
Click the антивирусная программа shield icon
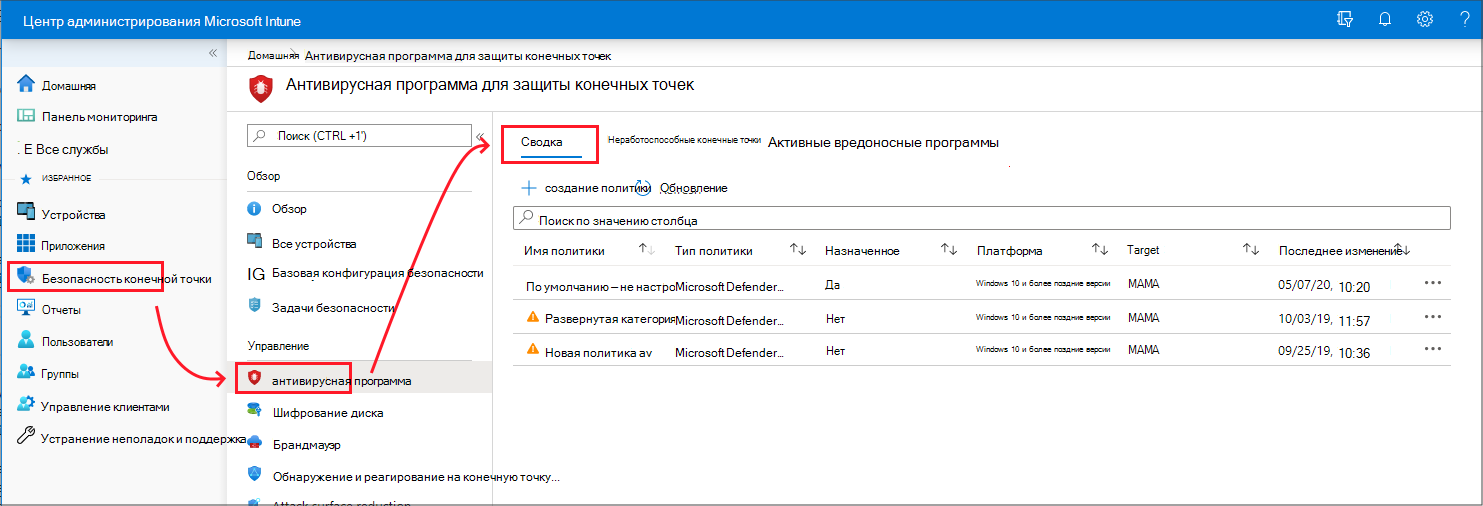pyautogui.click(x=254, y=378)
